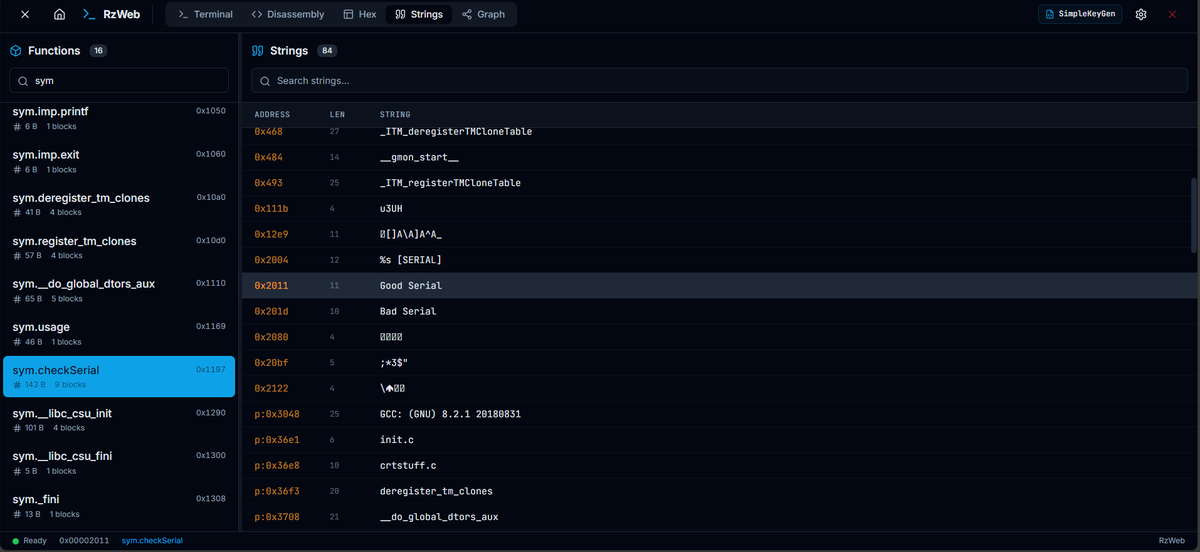
Task: Click address 0x484
Action: pyautogui.click(x=268, y=157)
